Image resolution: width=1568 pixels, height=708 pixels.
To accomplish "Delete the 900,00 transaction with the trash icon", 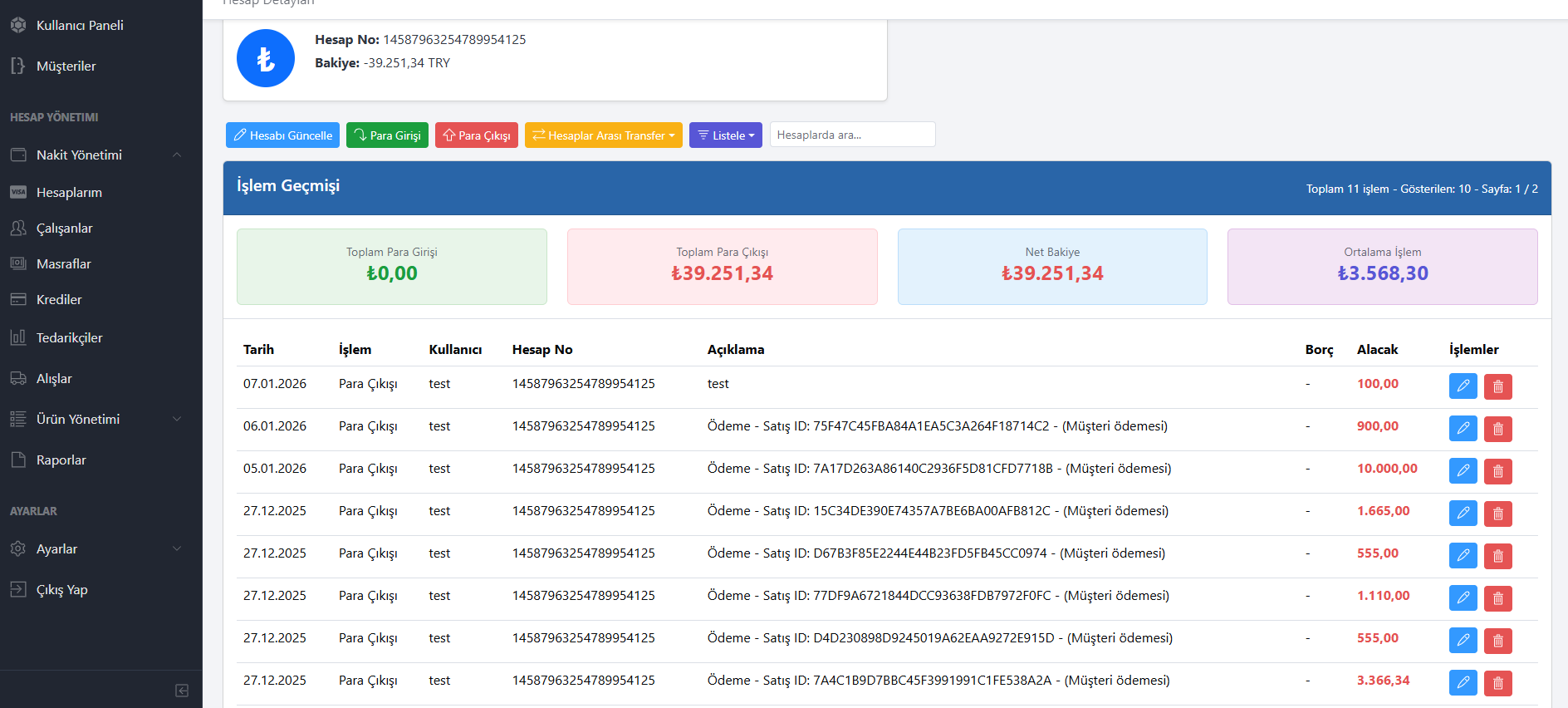I will [x=1497, y=429].
